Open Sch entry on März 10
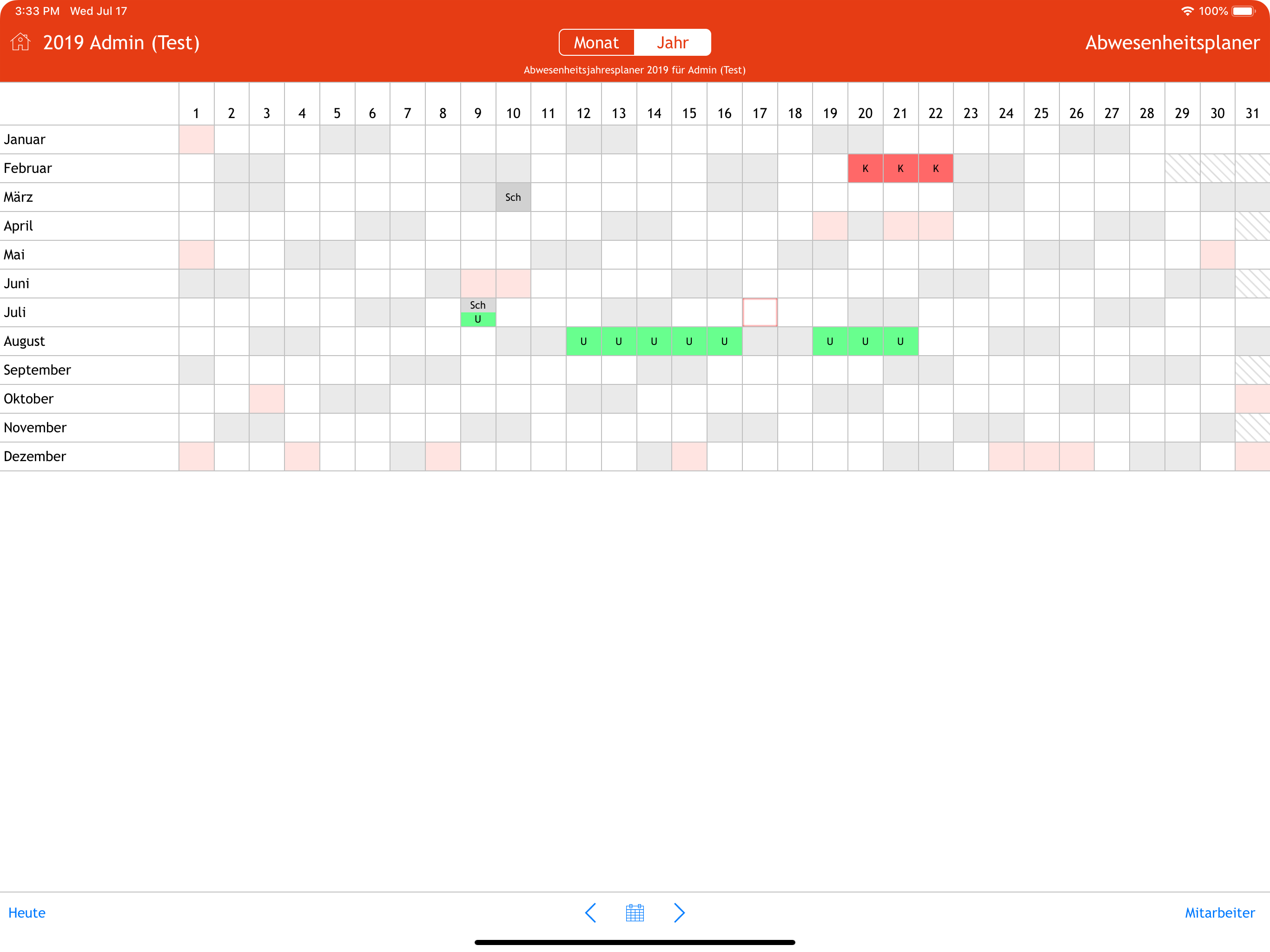 click(x=513, y=197)
